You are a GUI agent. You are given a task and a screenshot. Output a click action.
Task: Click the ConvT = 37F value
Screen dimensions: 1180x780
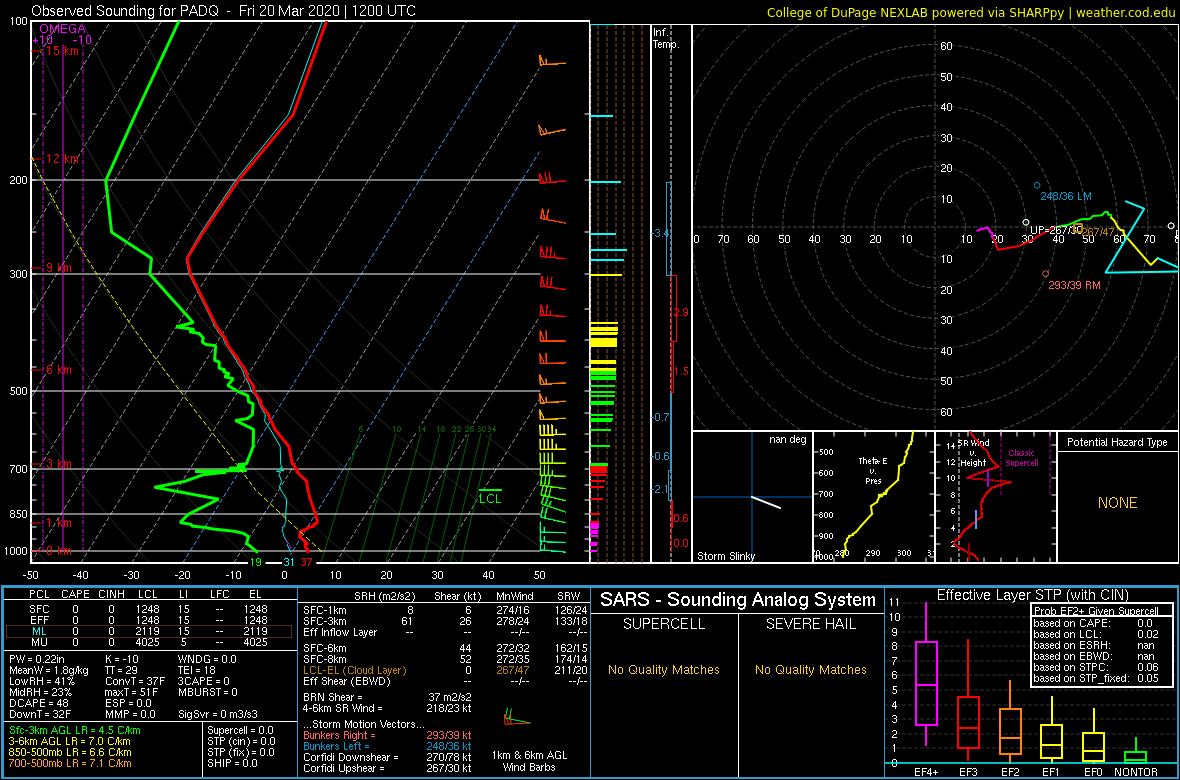point(136,681)
